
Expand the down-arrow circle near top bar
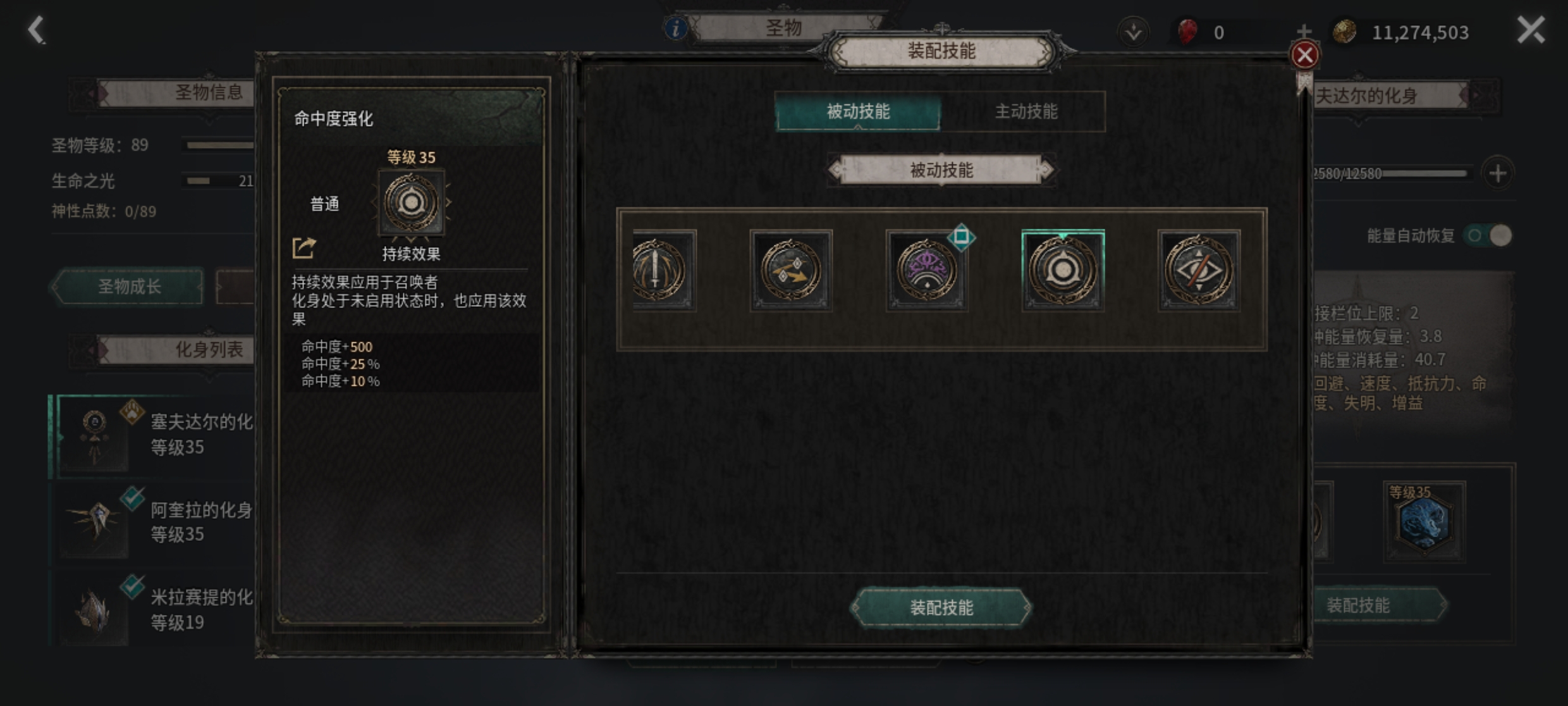pos(1133,32)
